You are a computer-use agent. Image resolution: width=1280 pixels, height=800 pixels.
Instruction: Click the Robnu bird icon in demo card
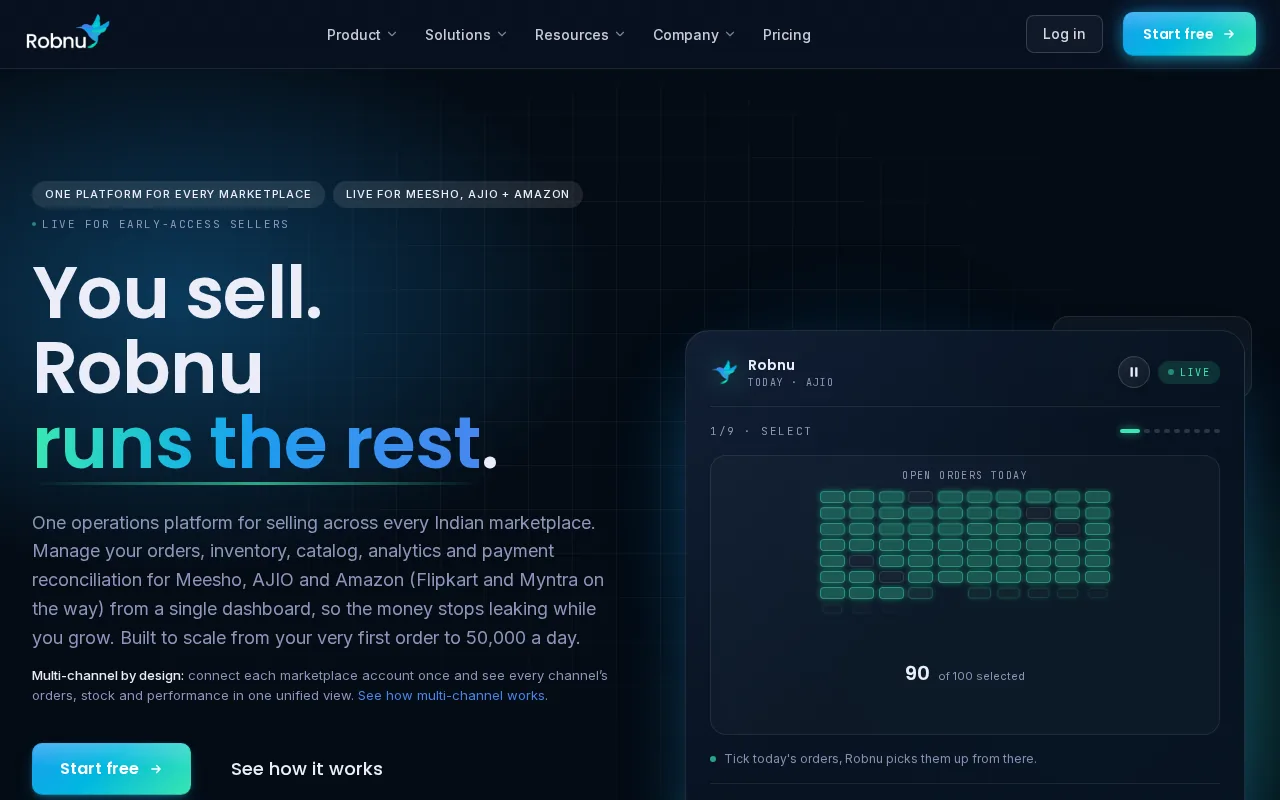tap(725, 372)
